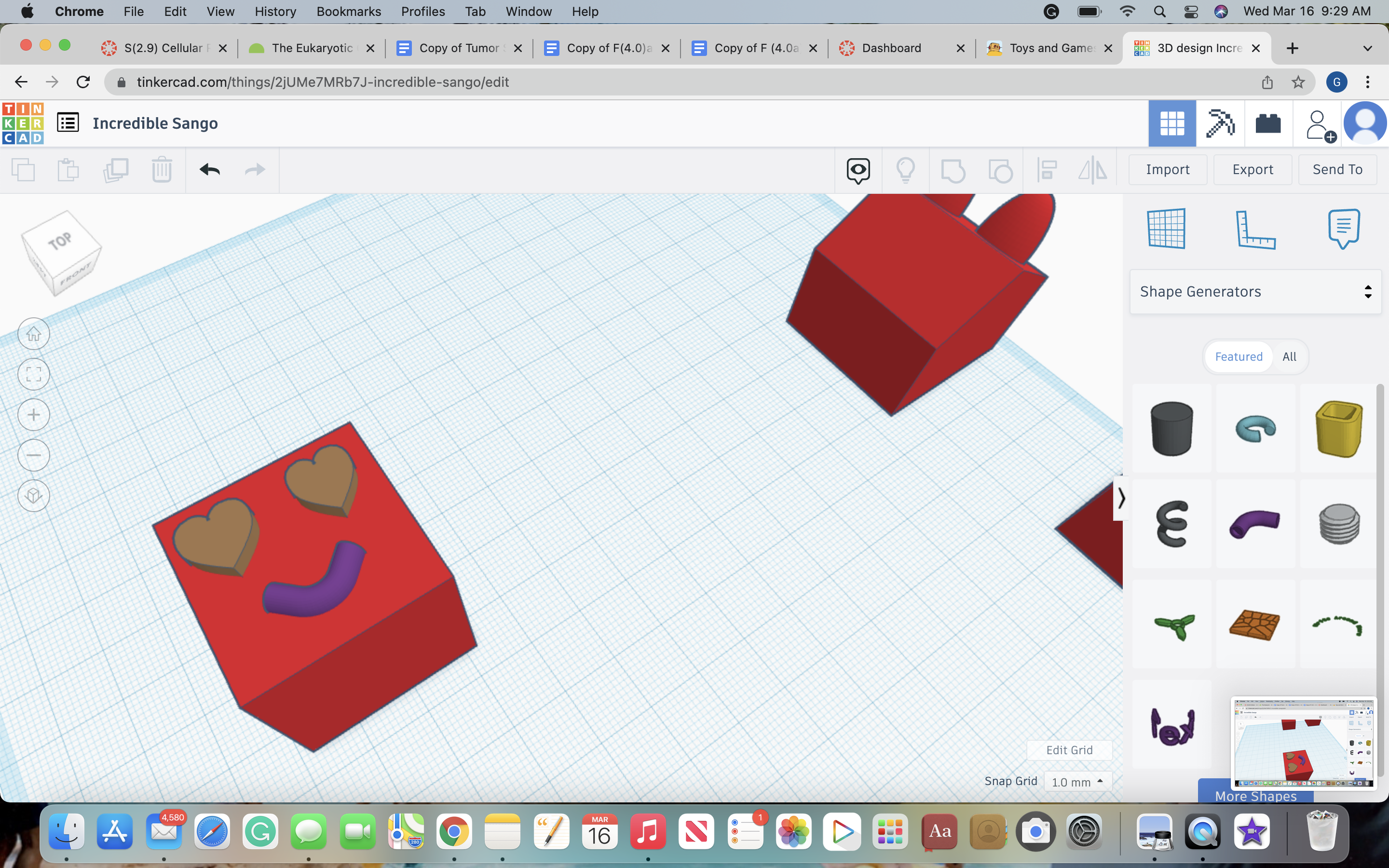Click the Edit Grid button
1389x868 pixels.
click(1069, 750)
